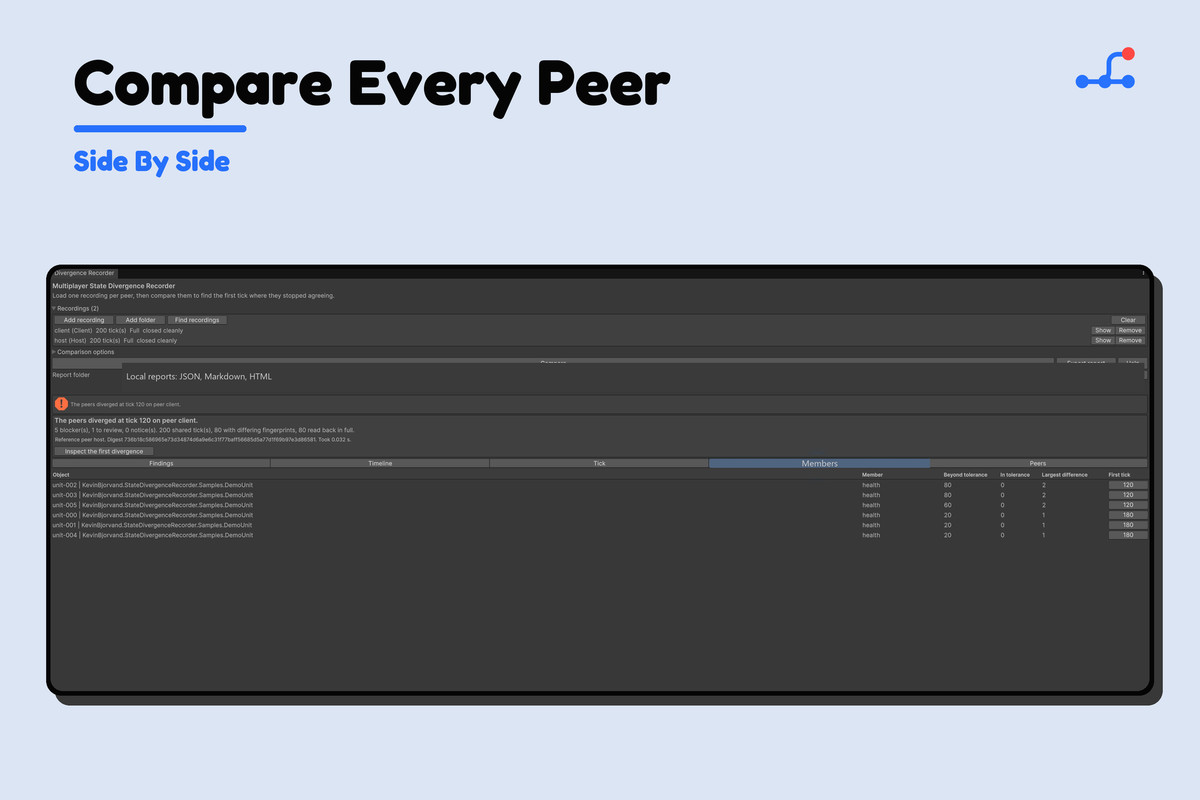Screen dimensions: 1200x800
Task: Jump to first tick 180 for unit-001
Action: point(1128,525)
